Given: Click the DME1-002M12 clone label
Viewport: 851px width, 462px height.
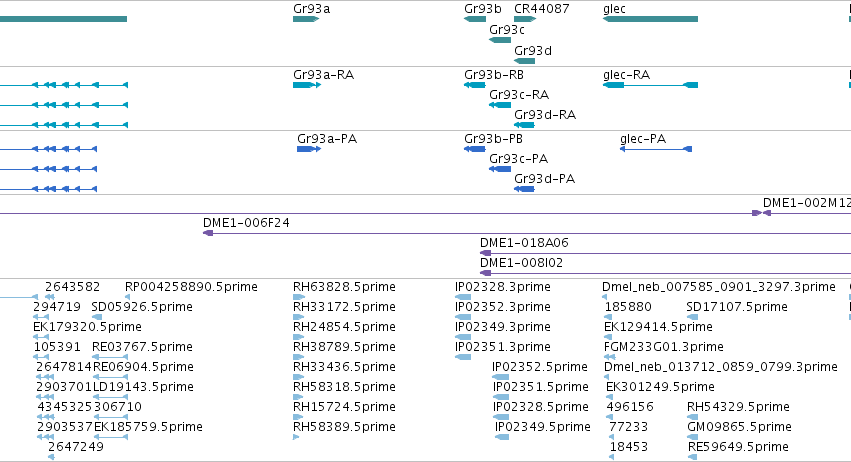Looking at the screenshot, I should pos(806,203).
